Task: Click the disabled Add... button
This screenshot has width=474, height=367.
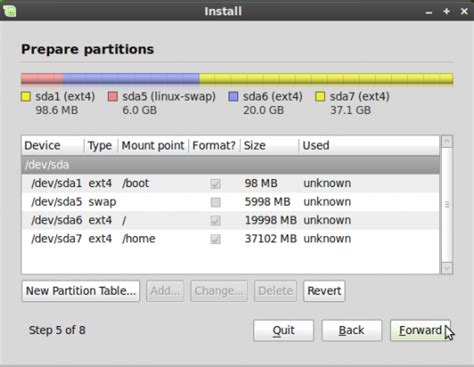Action: 165,291
